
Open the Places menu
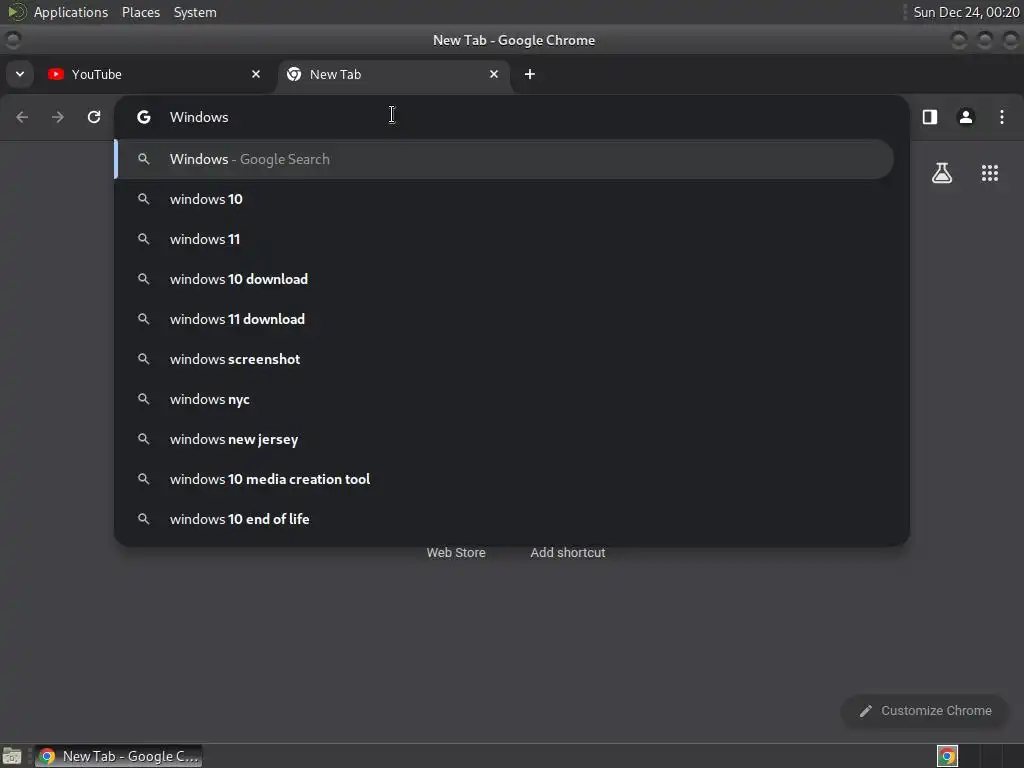(x=140, y=12)
